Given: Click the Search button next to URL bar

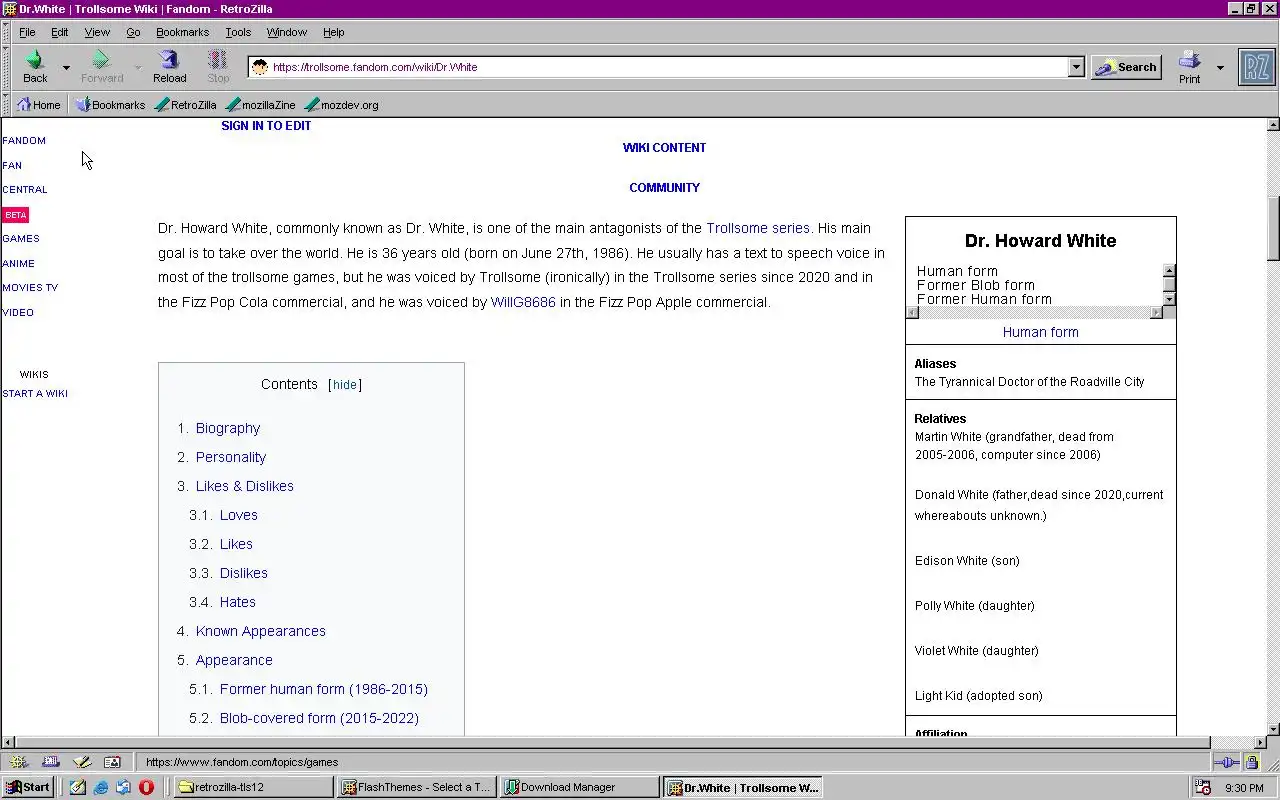Looking at the screenshot, I should 1126,67.
